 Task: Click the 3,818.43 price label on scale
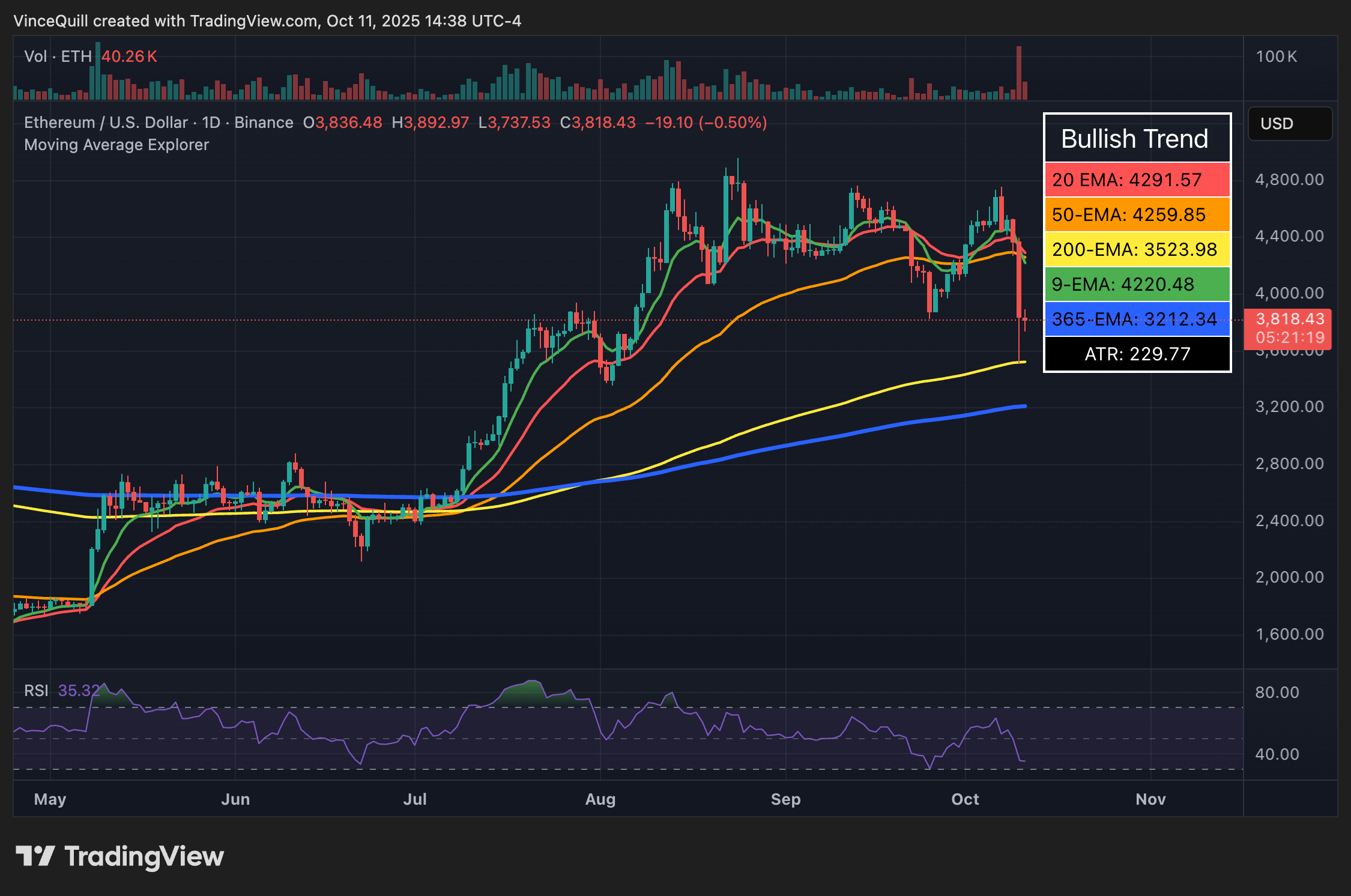tap(1289, 319)
